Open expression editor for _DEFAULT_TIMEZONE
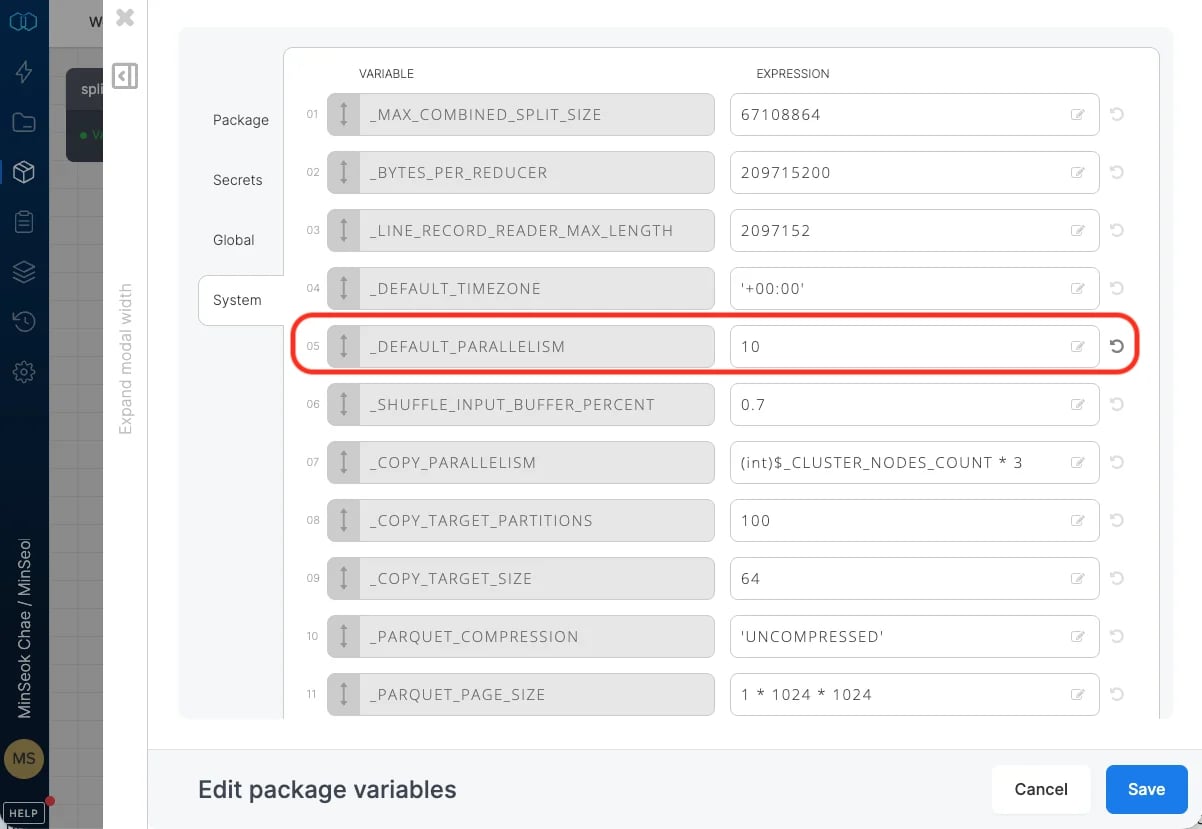The width and height of the screenshot is (1202, 829). click(x=1078, y=289)
